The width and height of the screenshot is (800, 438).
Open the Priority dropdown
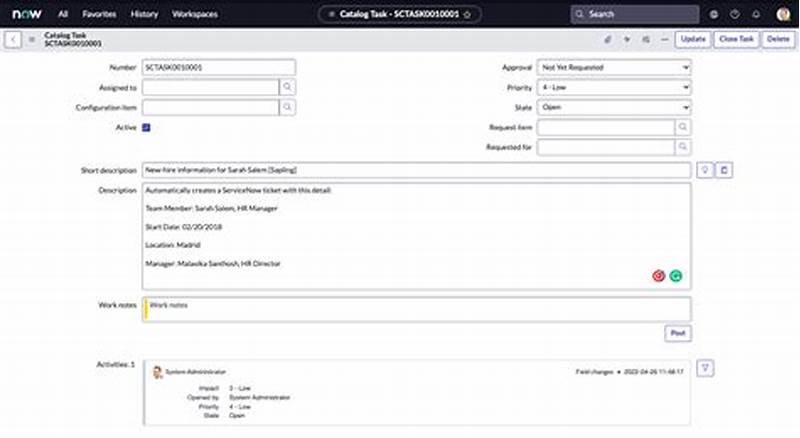pyautogui.click(x=614, y=87)
